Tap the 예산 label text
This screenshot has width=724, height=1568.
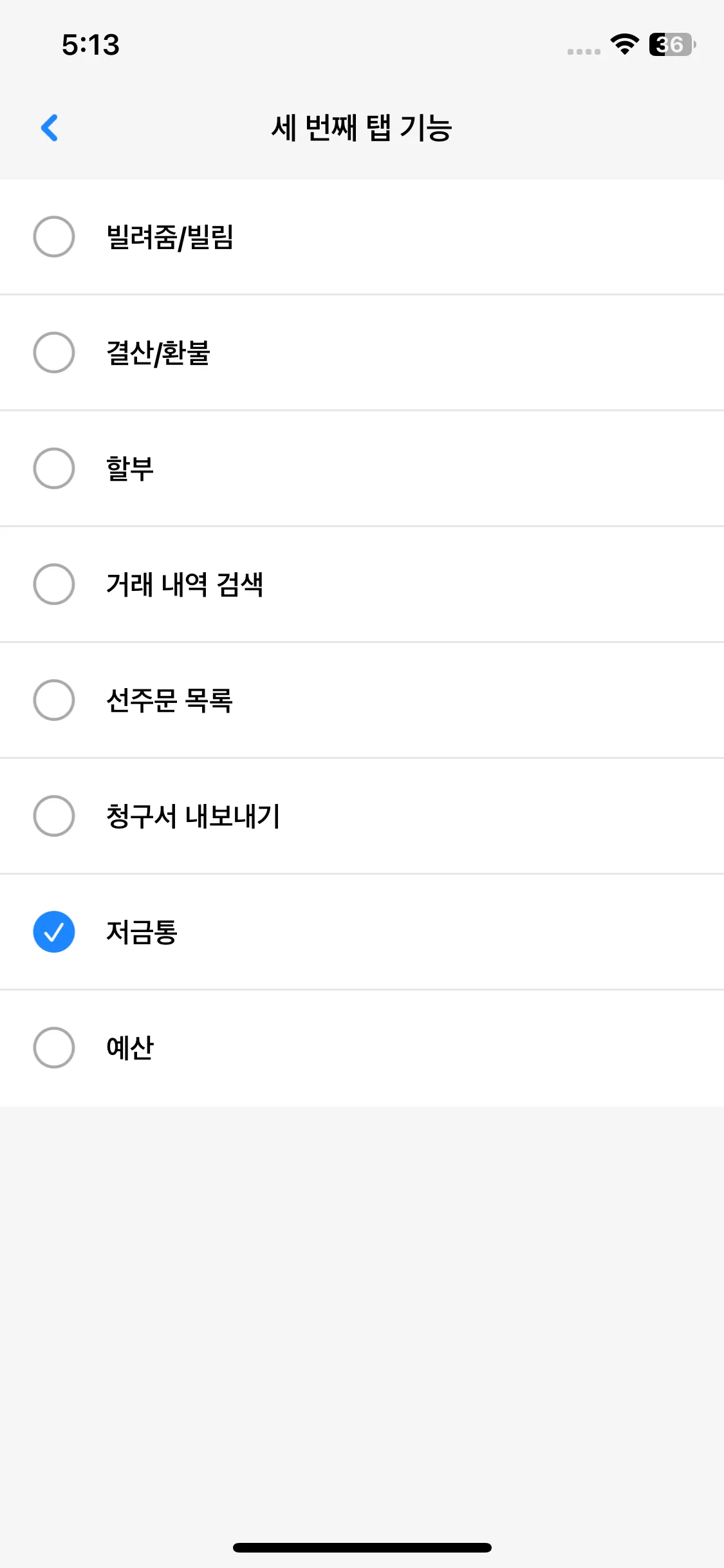pyautogui.click(x=130, y=1048)
